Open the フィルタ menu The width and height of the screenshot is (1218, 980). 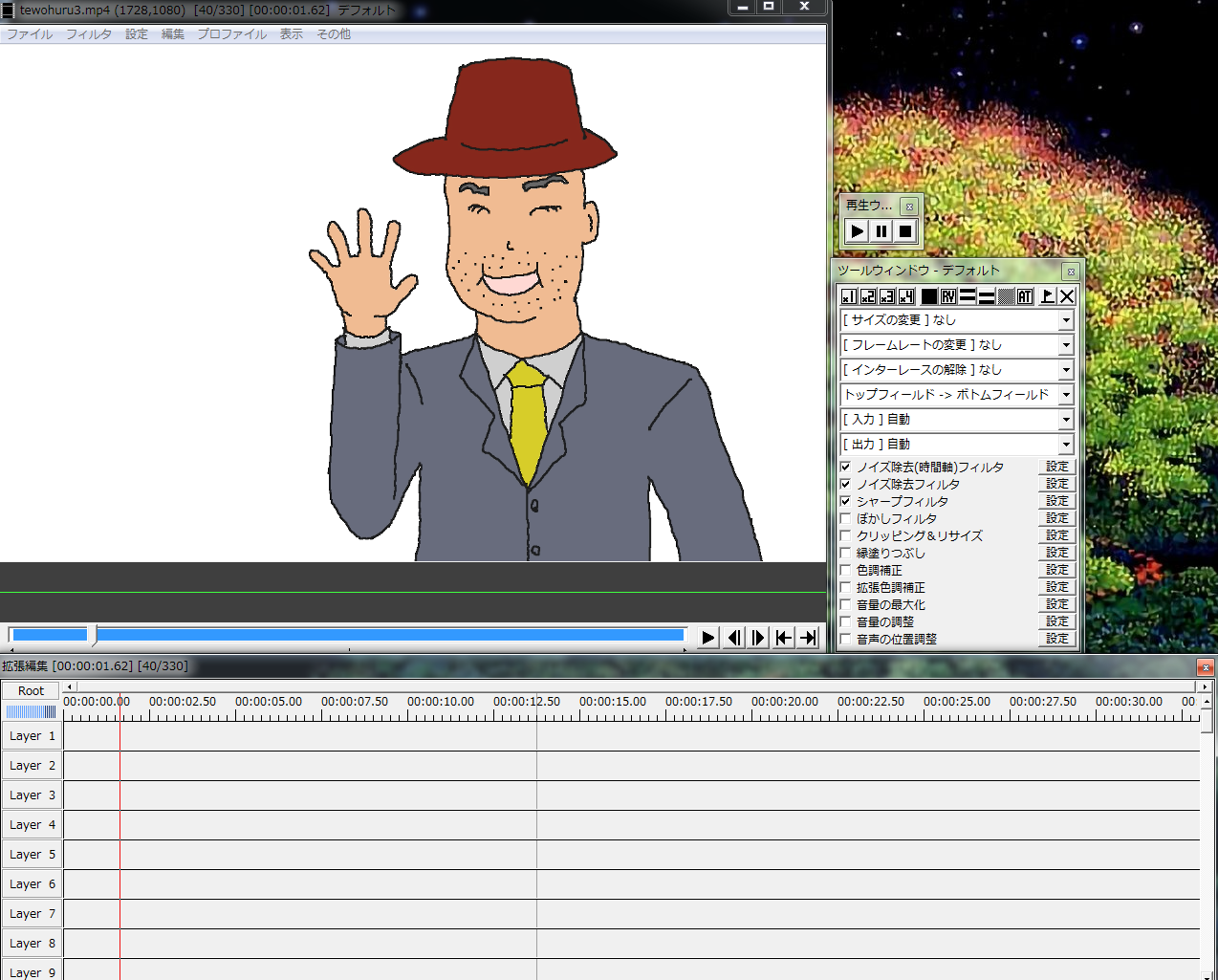89,33
